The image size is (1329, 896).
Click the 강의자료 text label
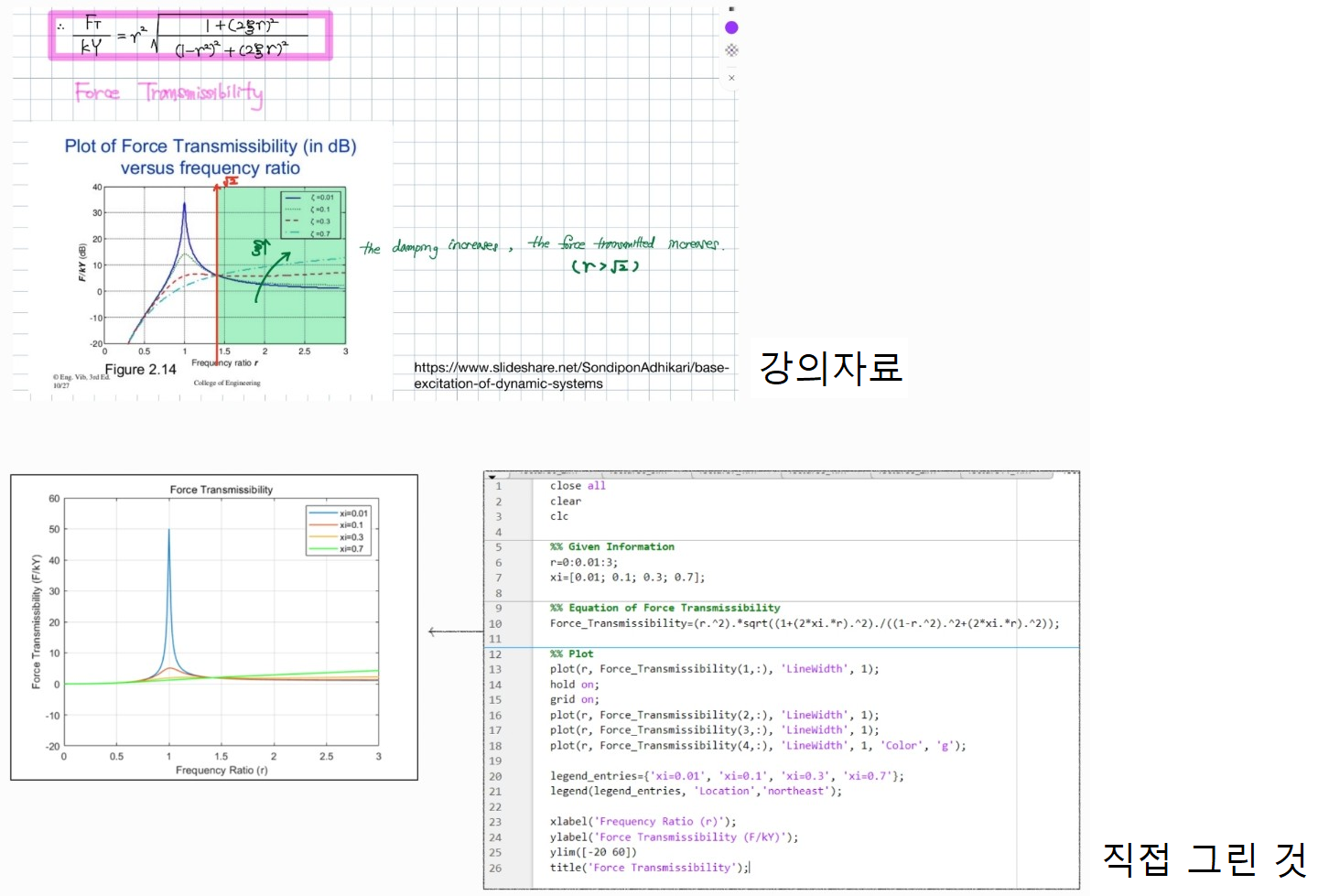(830, 368)
